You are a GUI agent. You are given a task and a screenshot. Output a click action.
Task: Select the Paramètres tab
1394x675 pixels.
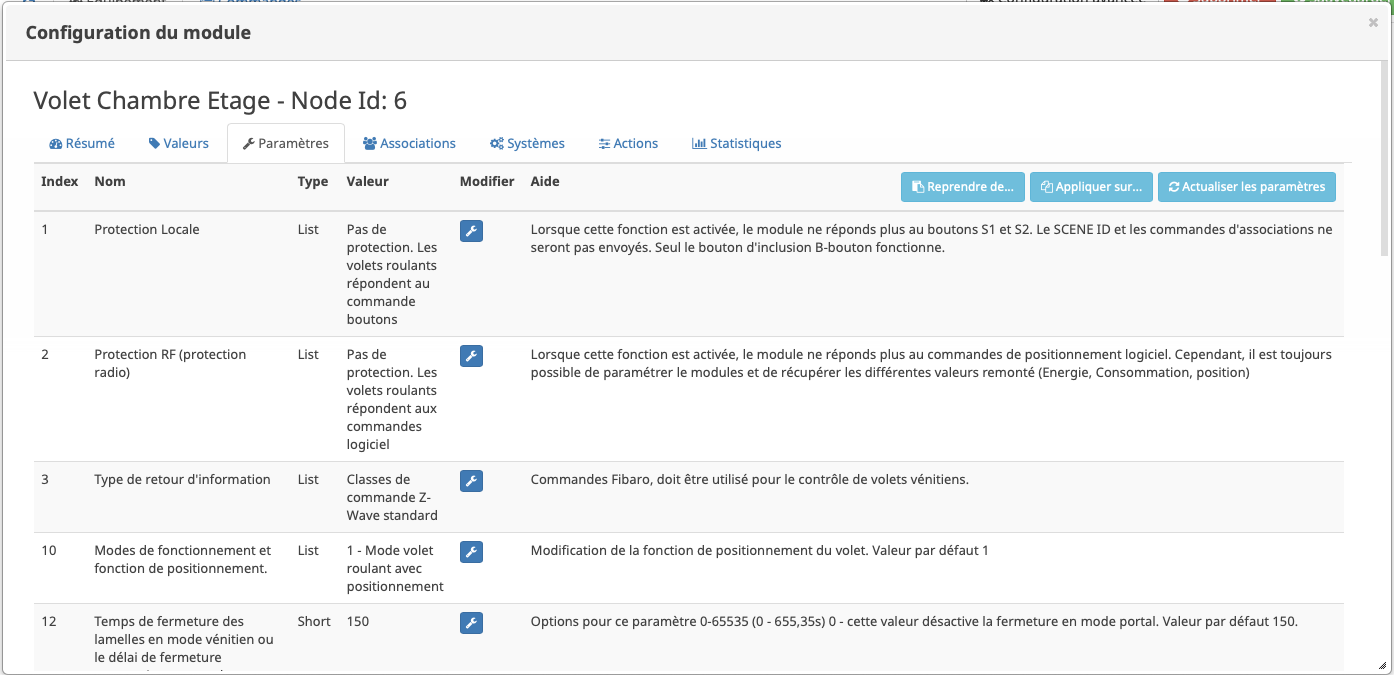(x=286, y=143)
